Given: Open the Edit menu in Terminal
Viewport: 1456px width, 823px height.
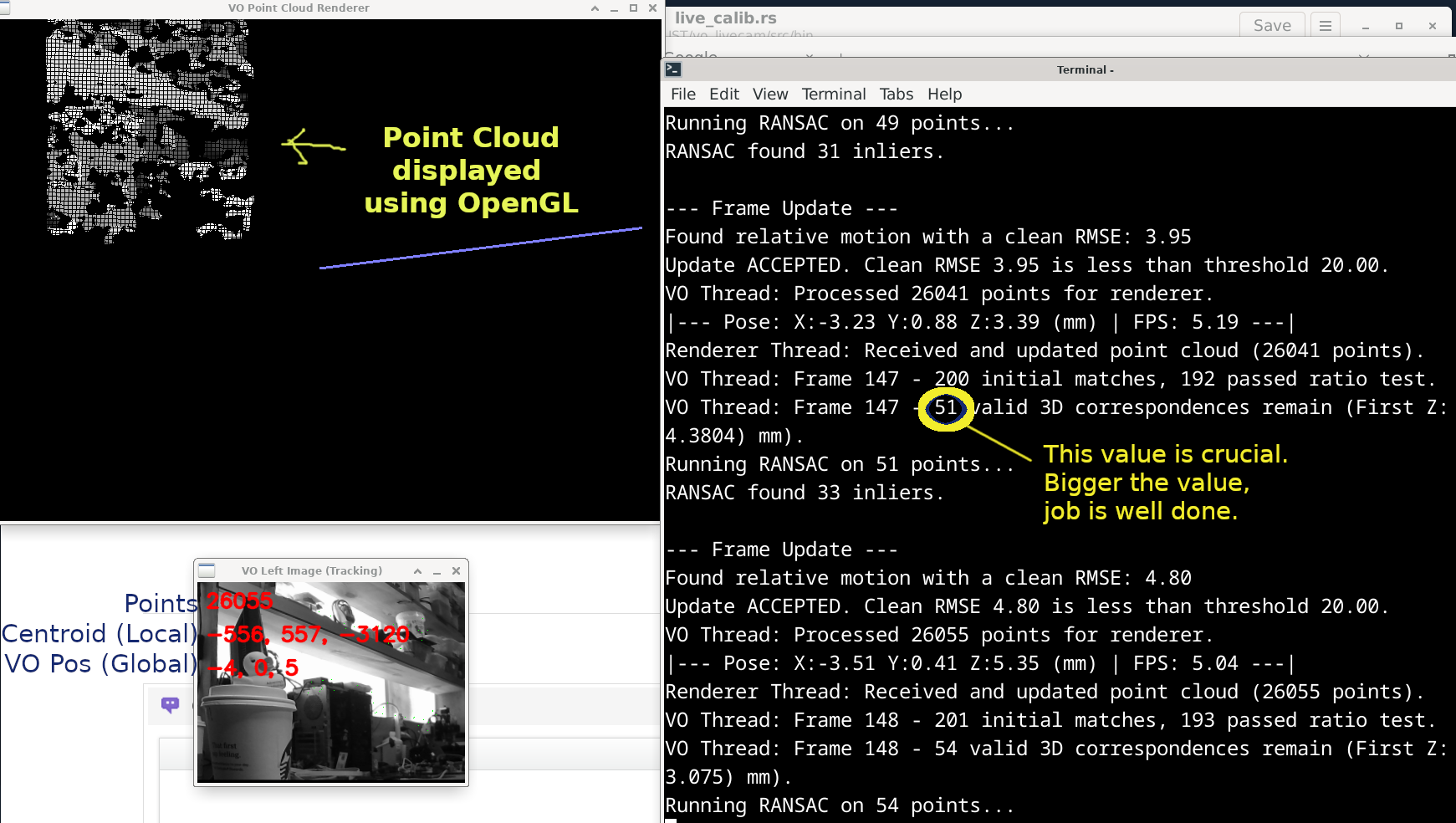Looking at the screenshot, I should (723, 95).
